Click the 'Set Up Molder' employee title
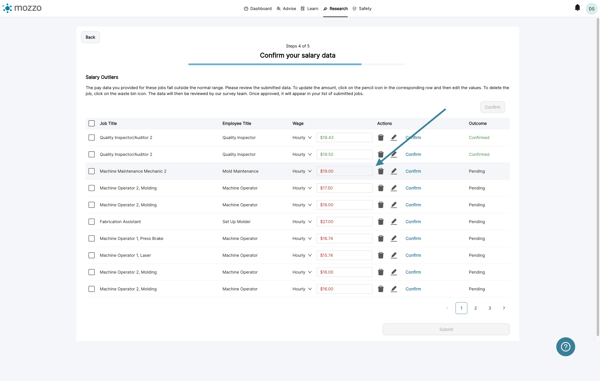This screenshot has height=381, width=600. click(236, 221)
